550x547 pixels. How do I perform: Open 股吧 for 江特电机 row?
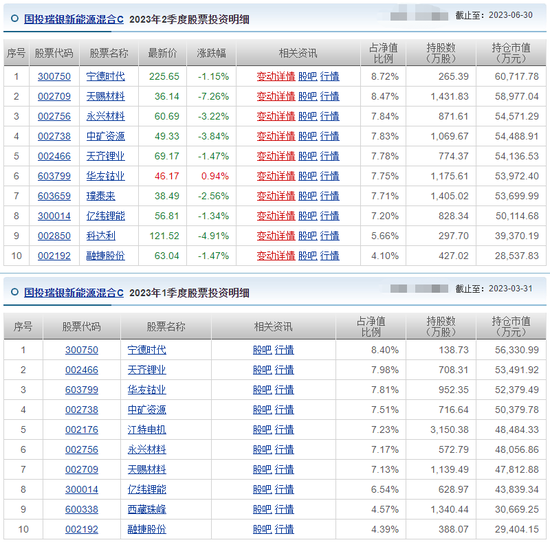[262, 429]
